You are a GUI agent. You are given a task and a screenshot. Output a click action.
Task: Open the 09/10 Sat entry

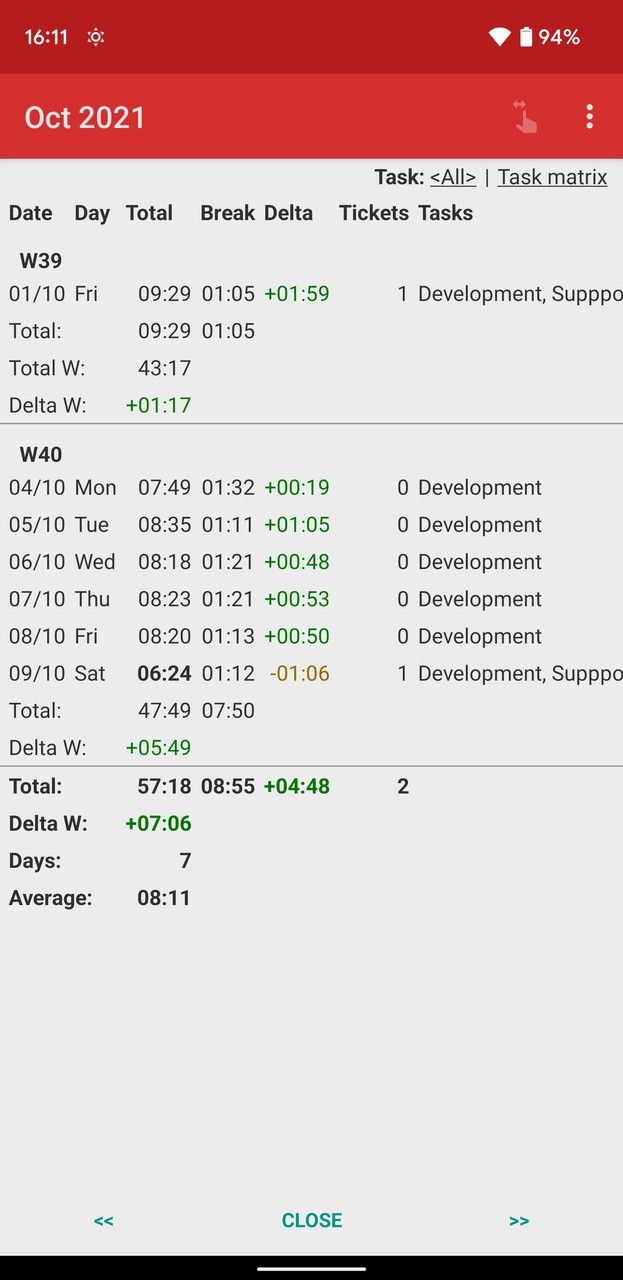tap(300, 674)
